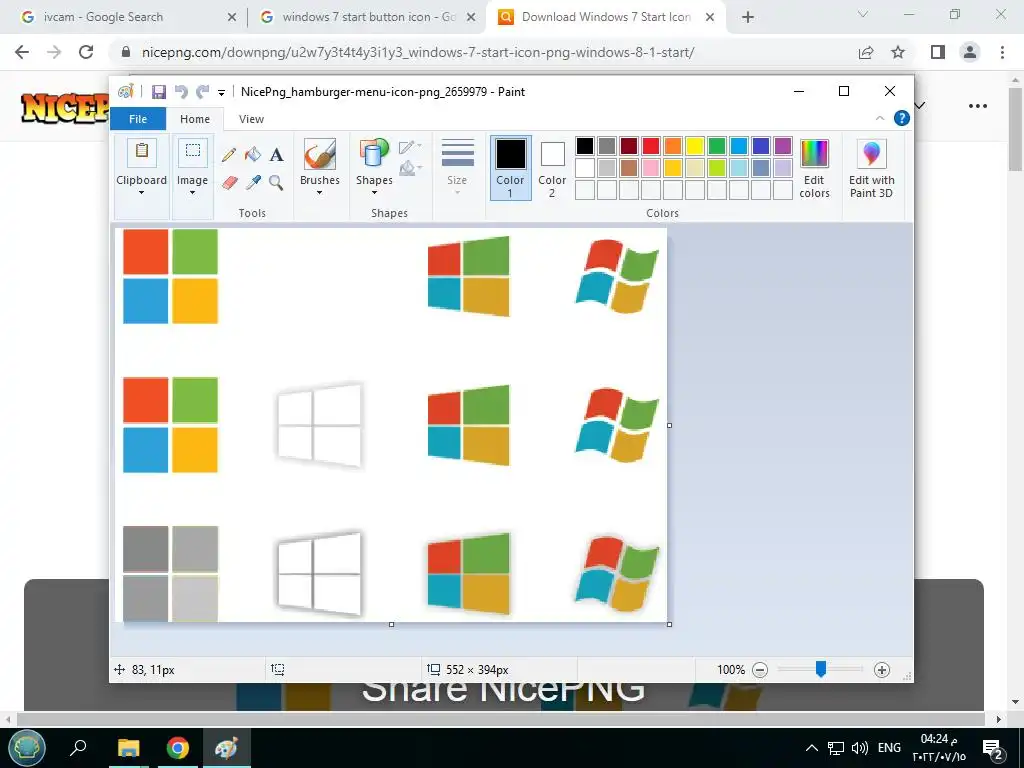1024x768 pixels.
Task: Click the Size line thickness icon
Action: coord(457,153)
